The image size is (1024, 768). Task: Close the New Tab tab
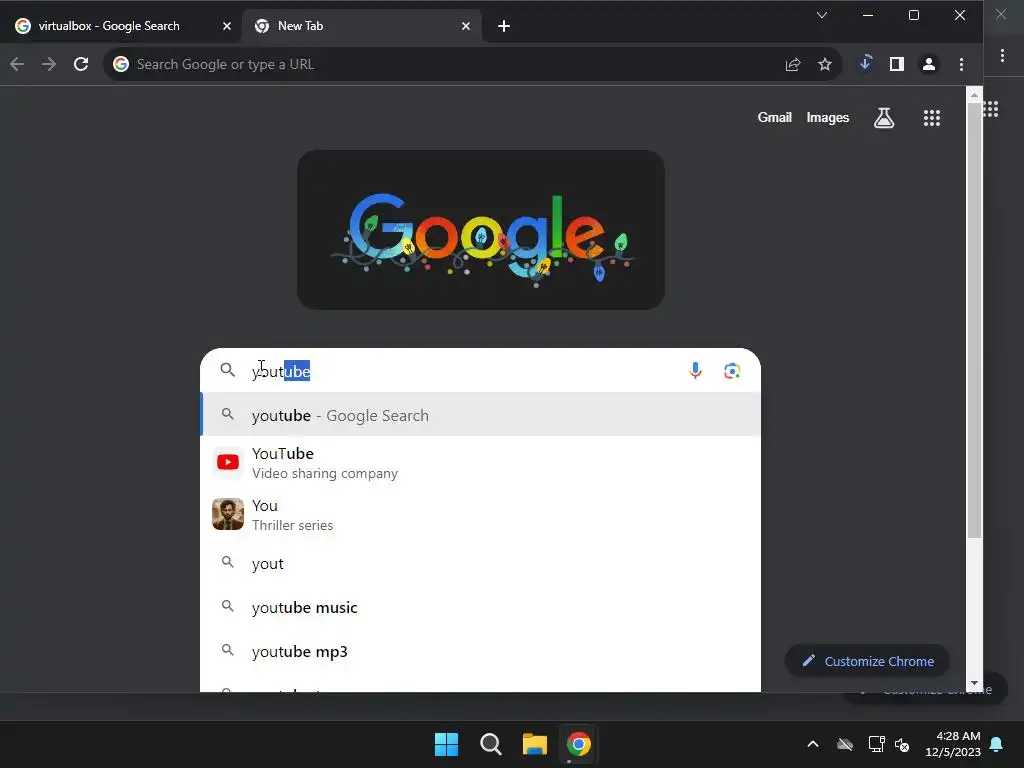coord(466,26)
